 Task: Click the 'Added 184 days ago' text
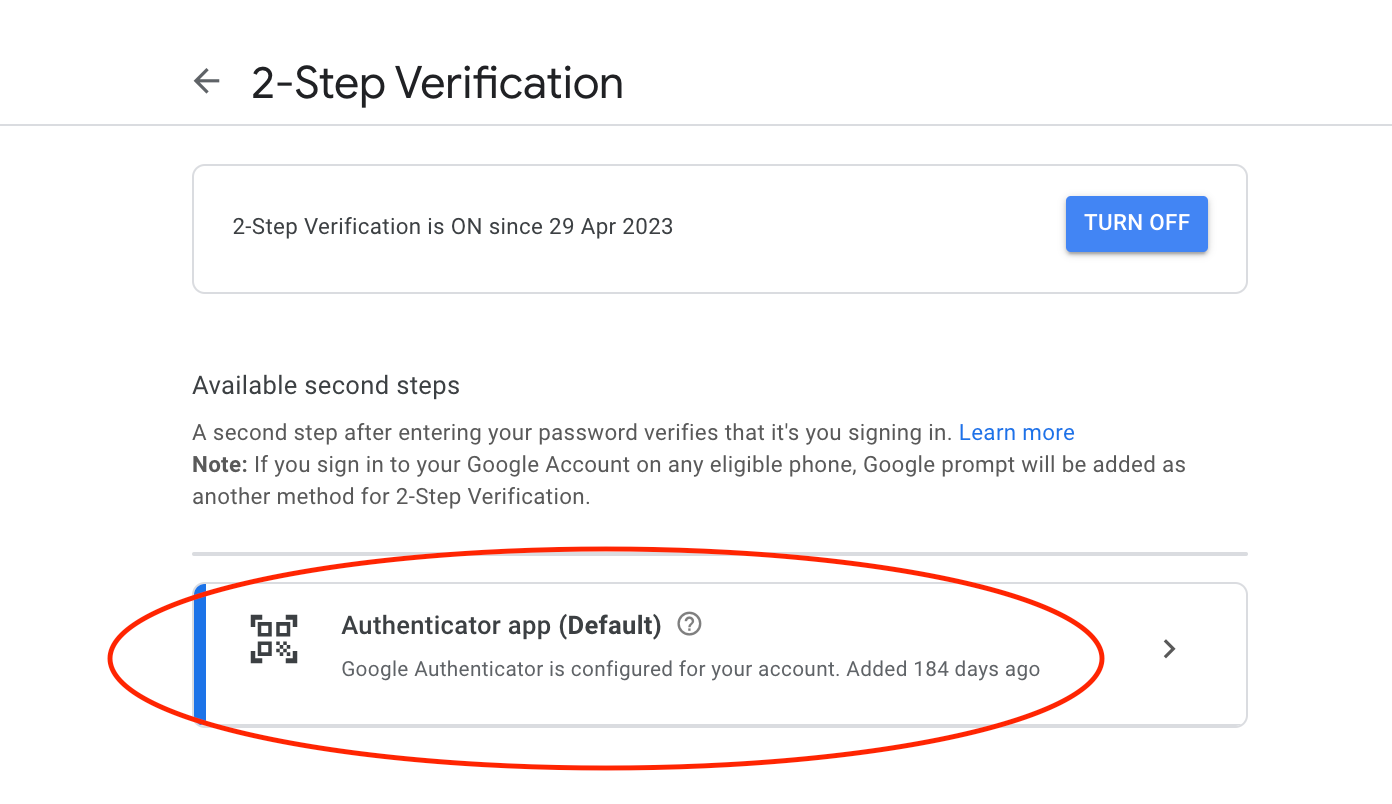coord(943,669)
